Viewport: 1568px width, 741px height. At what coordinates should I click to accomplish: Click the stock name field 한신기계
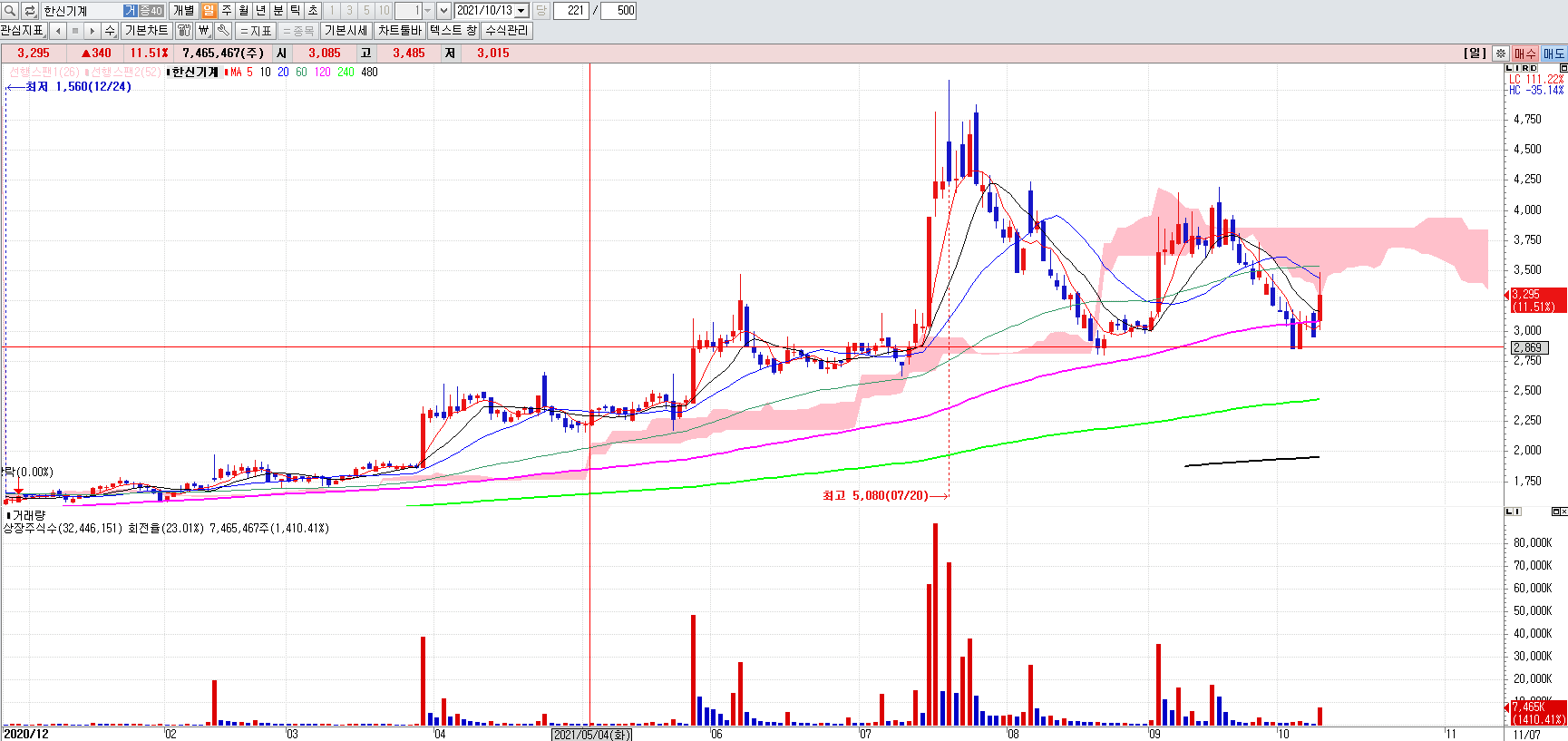pyautogui.click(x=82, y=11)
